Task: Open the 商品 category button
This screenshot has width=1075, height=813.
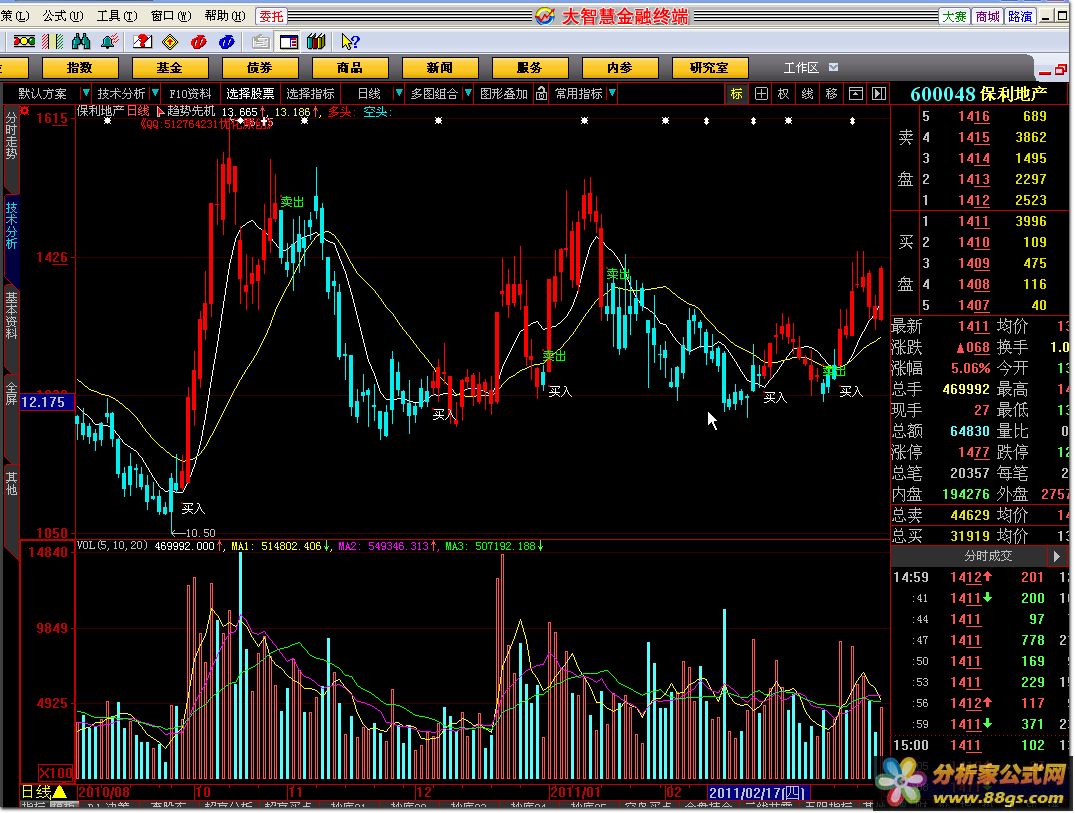Action: click(x=350, y=68)
